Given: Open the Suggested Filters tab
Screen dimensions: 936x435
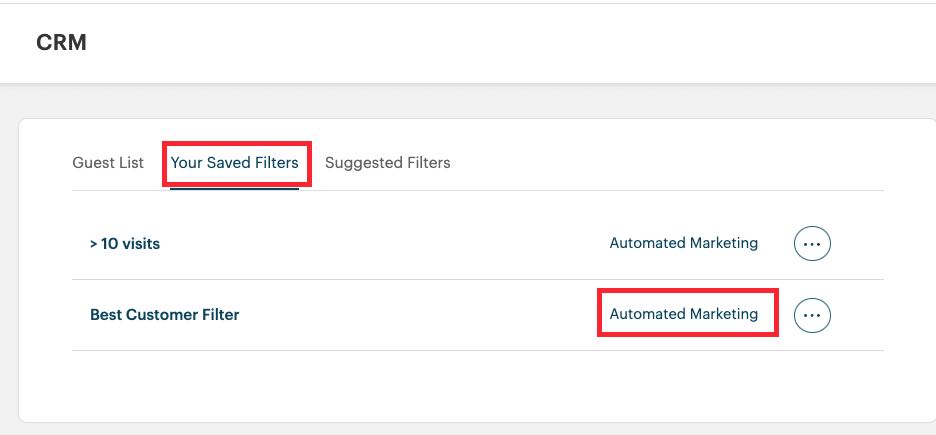Looking at the screenshot, I should tap(388, 162).
